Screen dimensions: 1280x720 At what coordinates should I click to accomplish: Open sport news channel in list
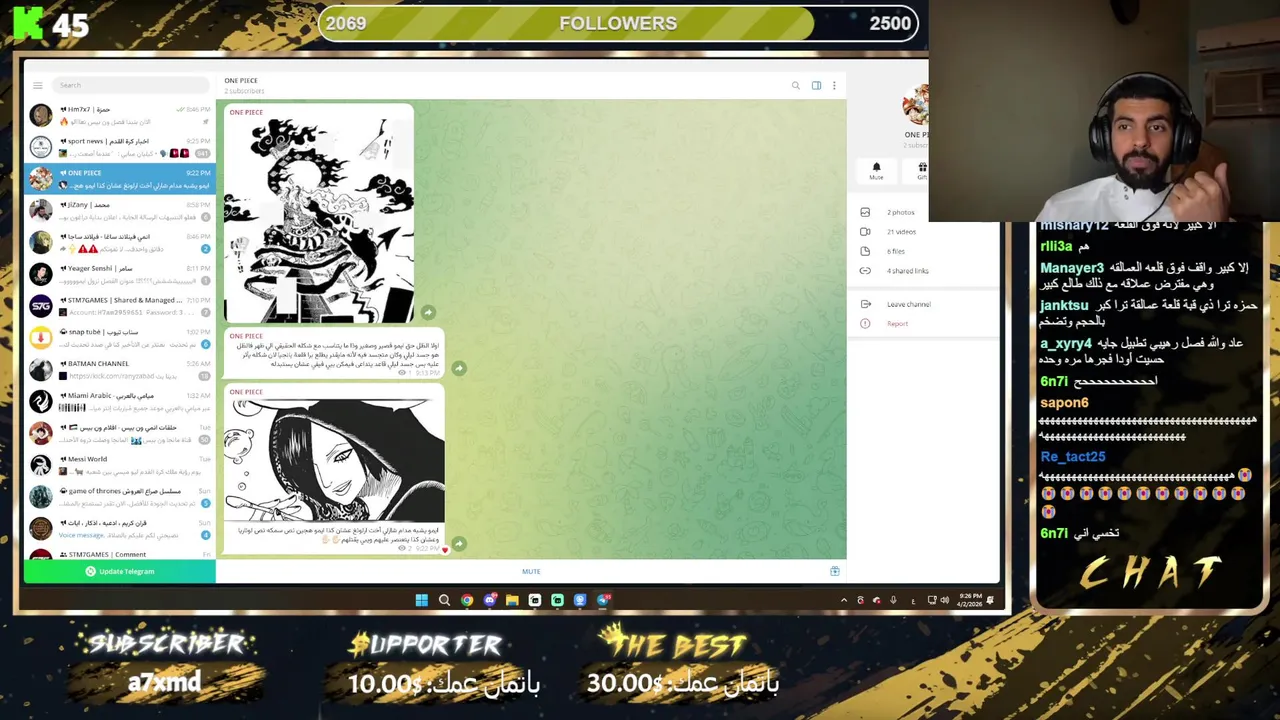coord(120,147)
